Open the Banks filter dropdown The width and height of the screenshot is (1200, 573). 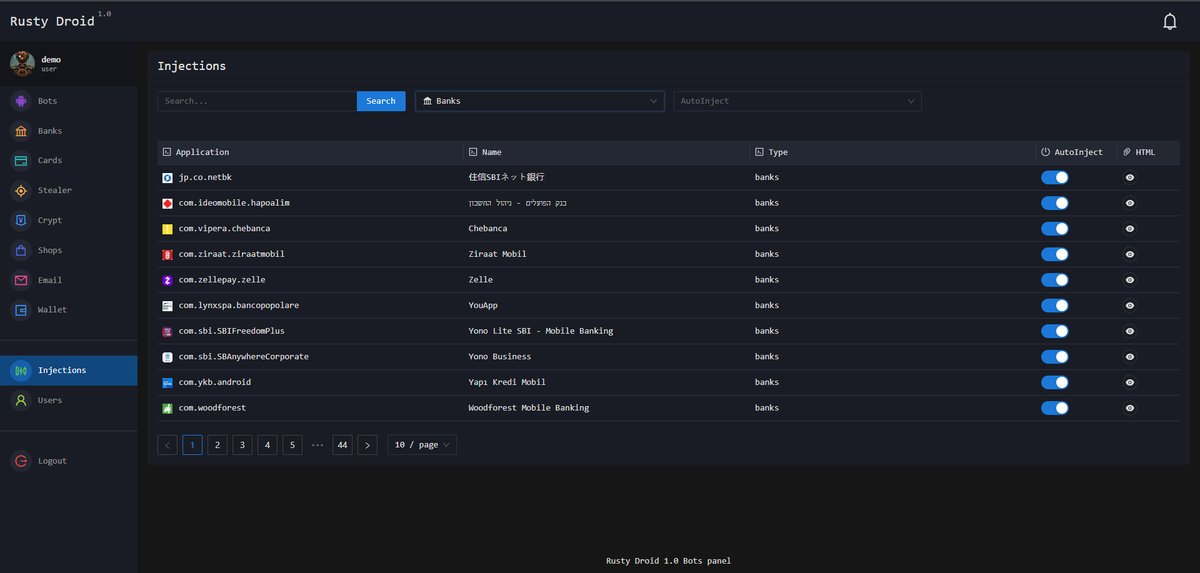(540, 101)
